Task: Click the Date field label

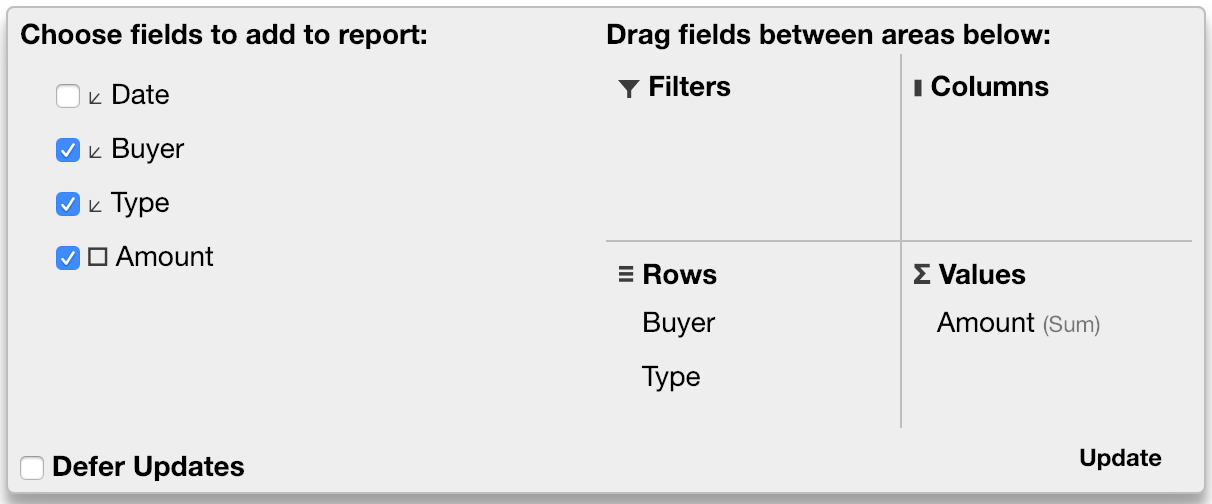Action: point(140,95)
